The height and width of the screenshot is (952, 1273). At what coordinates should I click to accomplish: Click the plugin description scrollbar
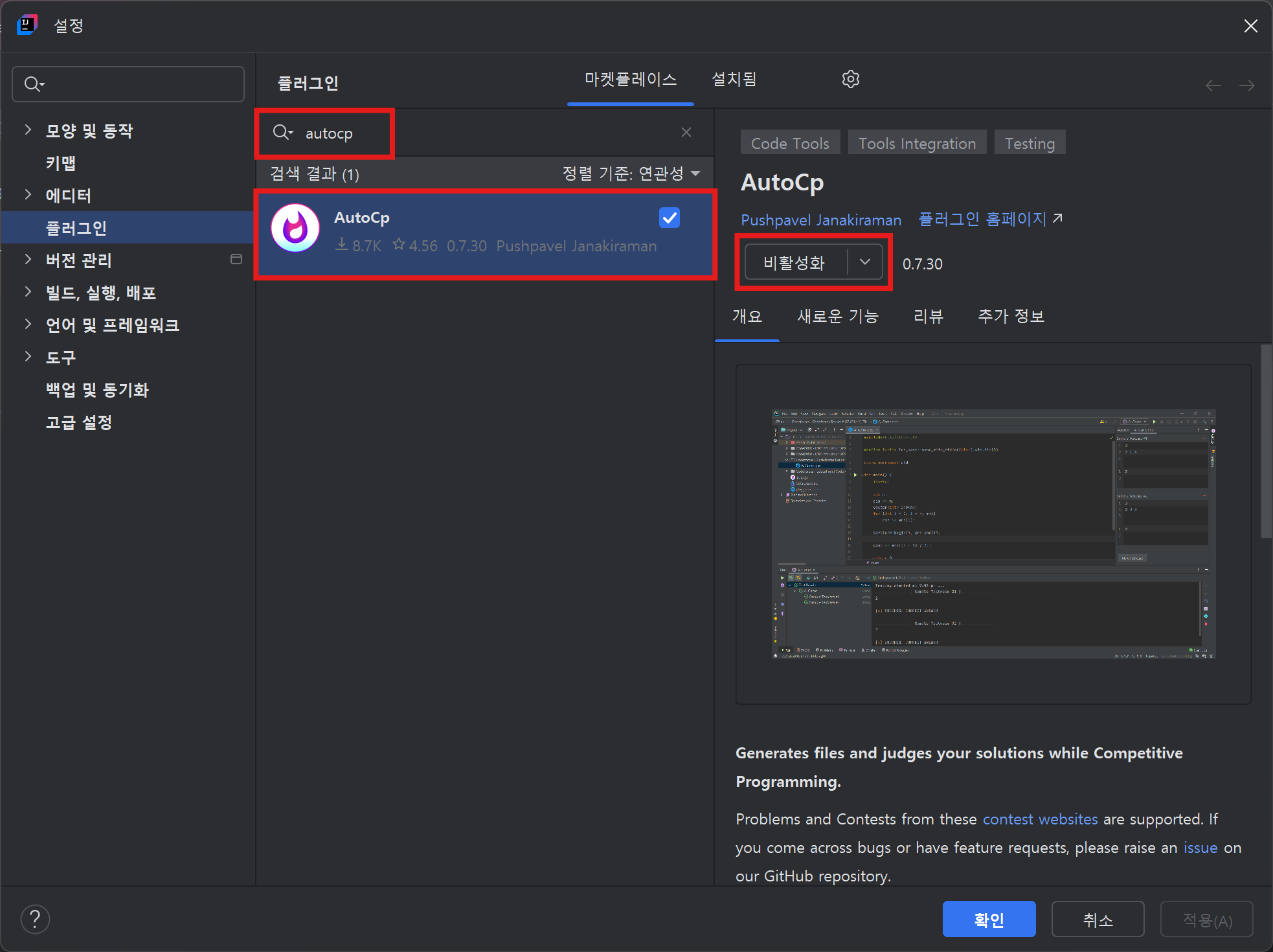(x=1266, y=440)
